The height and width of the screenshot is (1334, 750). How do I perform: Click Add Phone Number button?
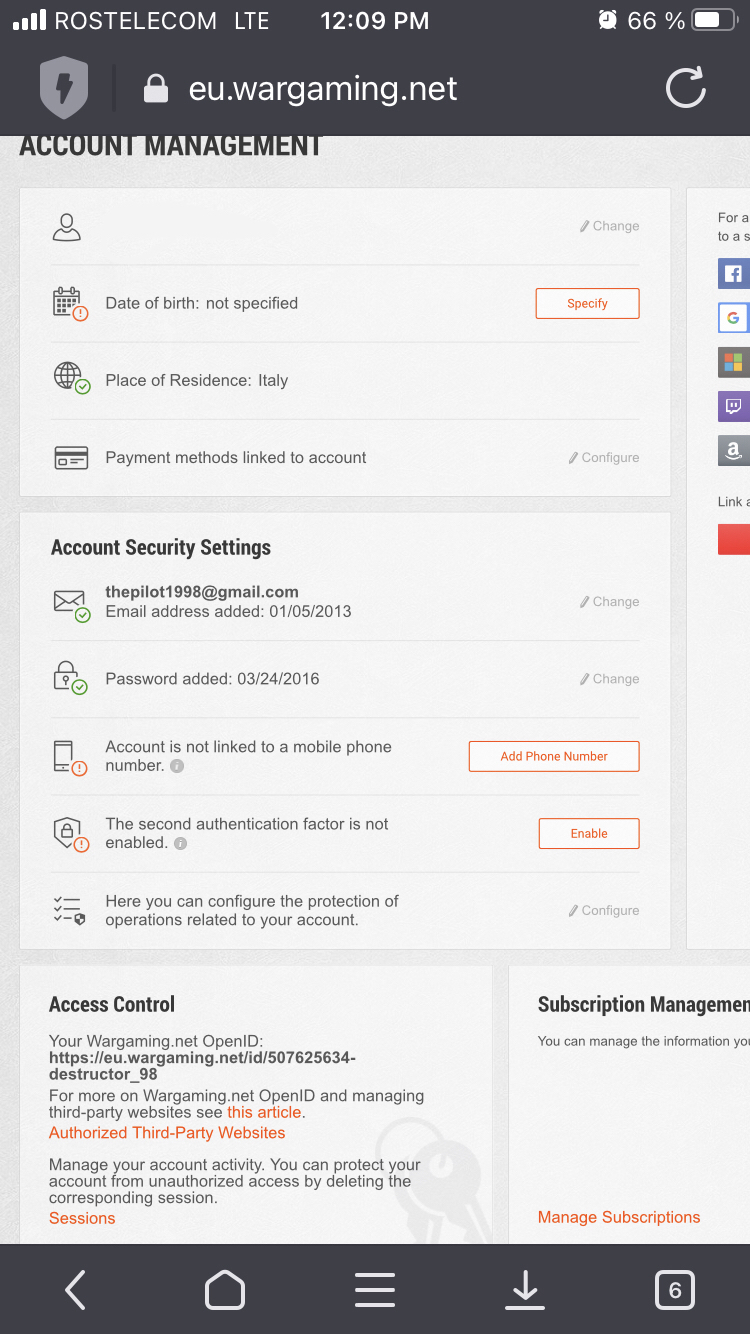[x=554, y=756]
